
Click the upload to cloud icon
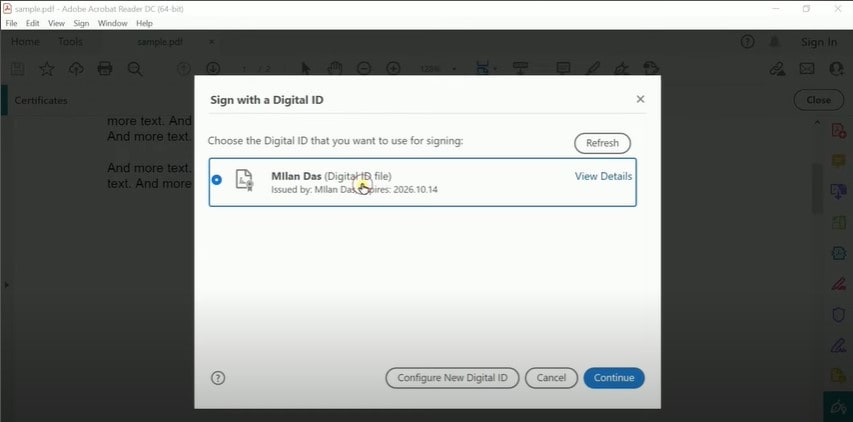[x=76, y=69]
